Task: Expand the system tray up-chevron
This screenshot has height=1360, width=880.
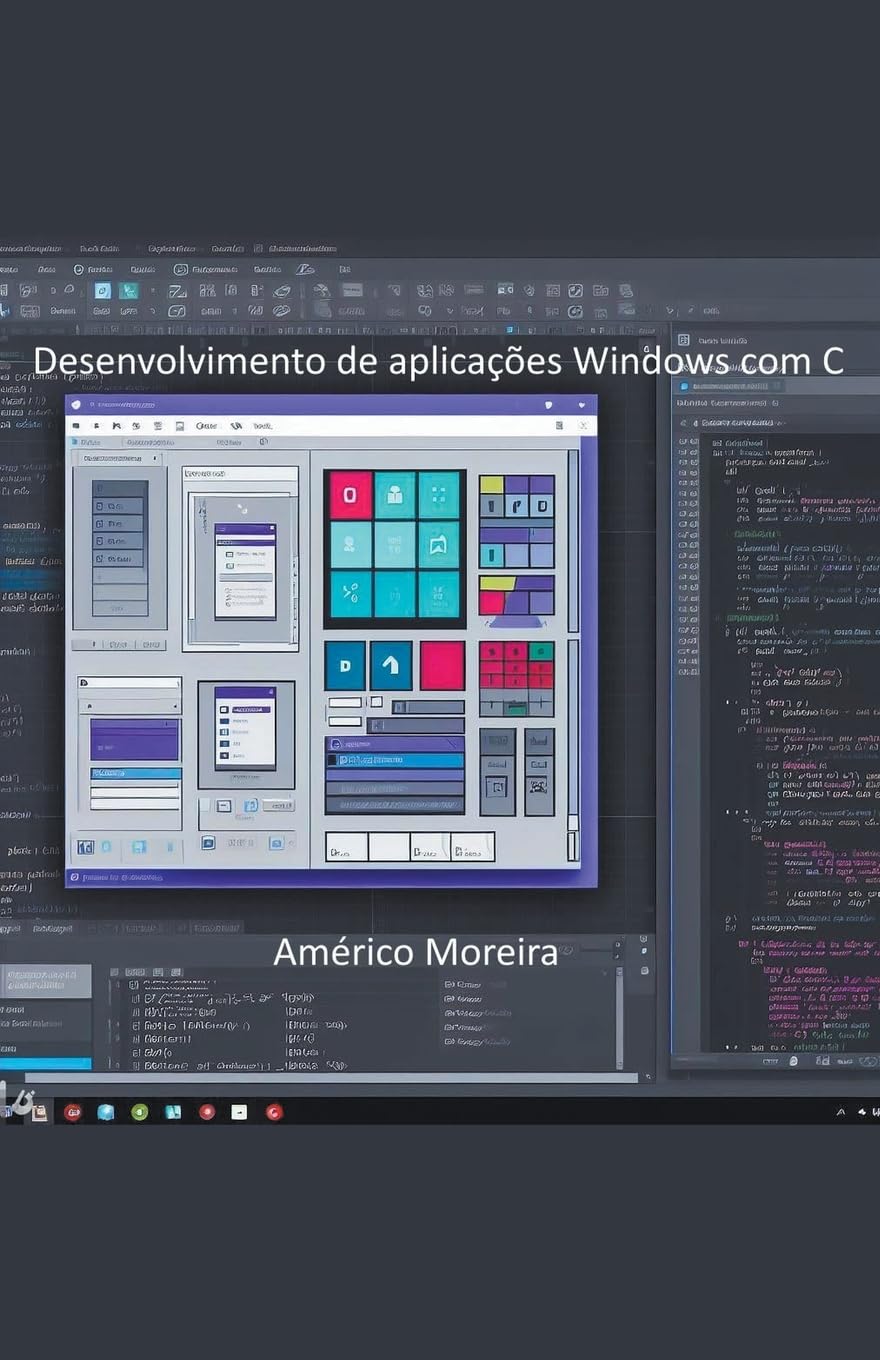Action: pyautogui.click(x=840, y=1112)
